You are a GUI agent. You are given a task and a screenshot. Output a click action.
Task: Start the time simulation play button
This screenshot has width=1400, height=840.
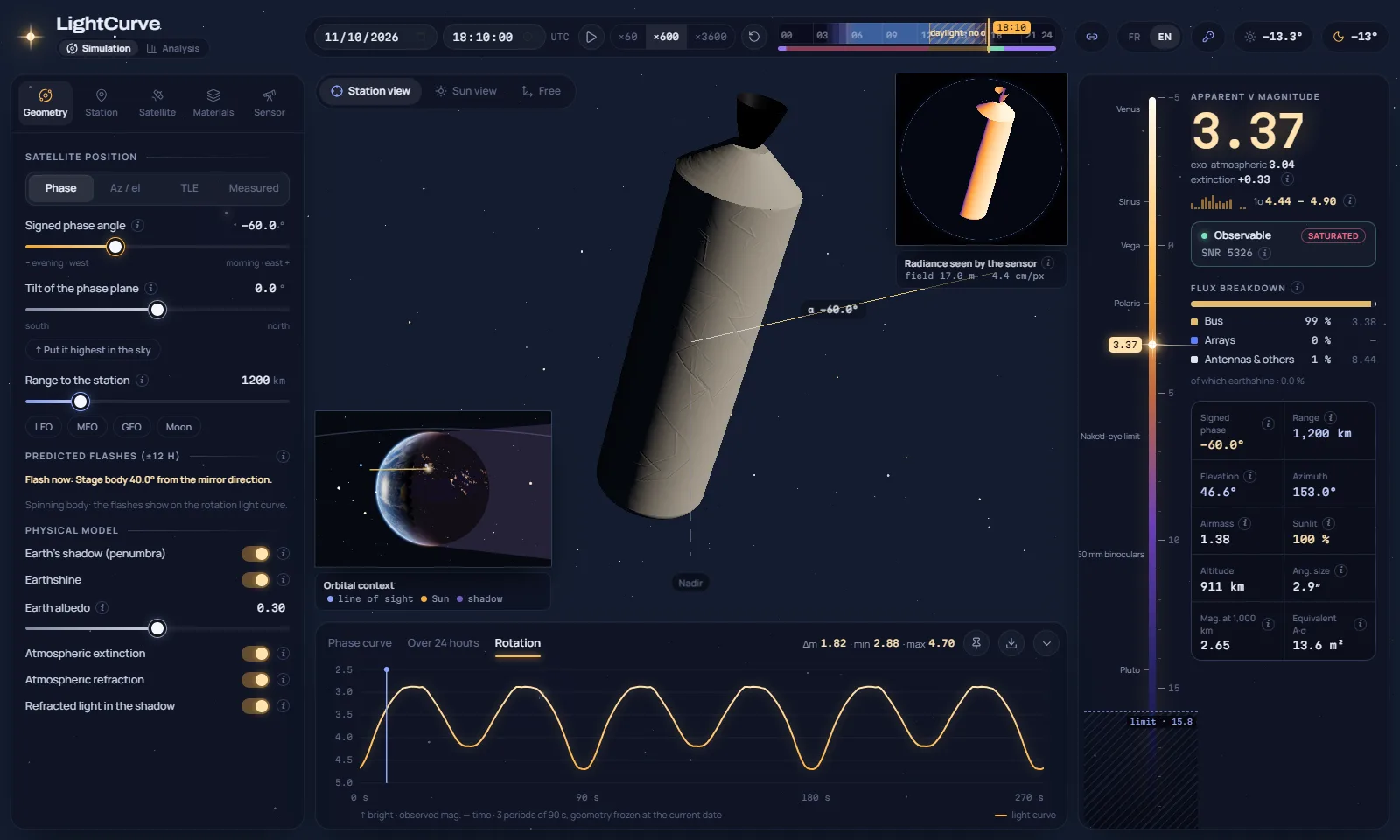[x=591, y=37]
